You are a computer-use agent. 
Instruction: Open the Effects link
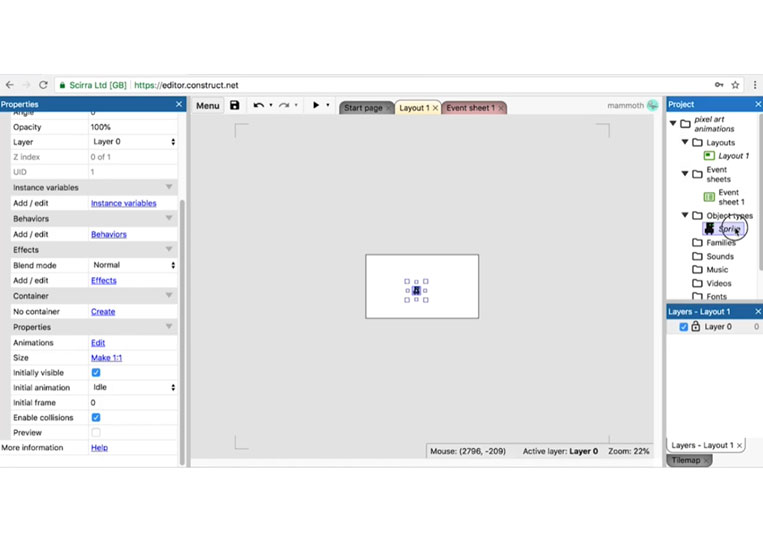[x=104, y=281]
